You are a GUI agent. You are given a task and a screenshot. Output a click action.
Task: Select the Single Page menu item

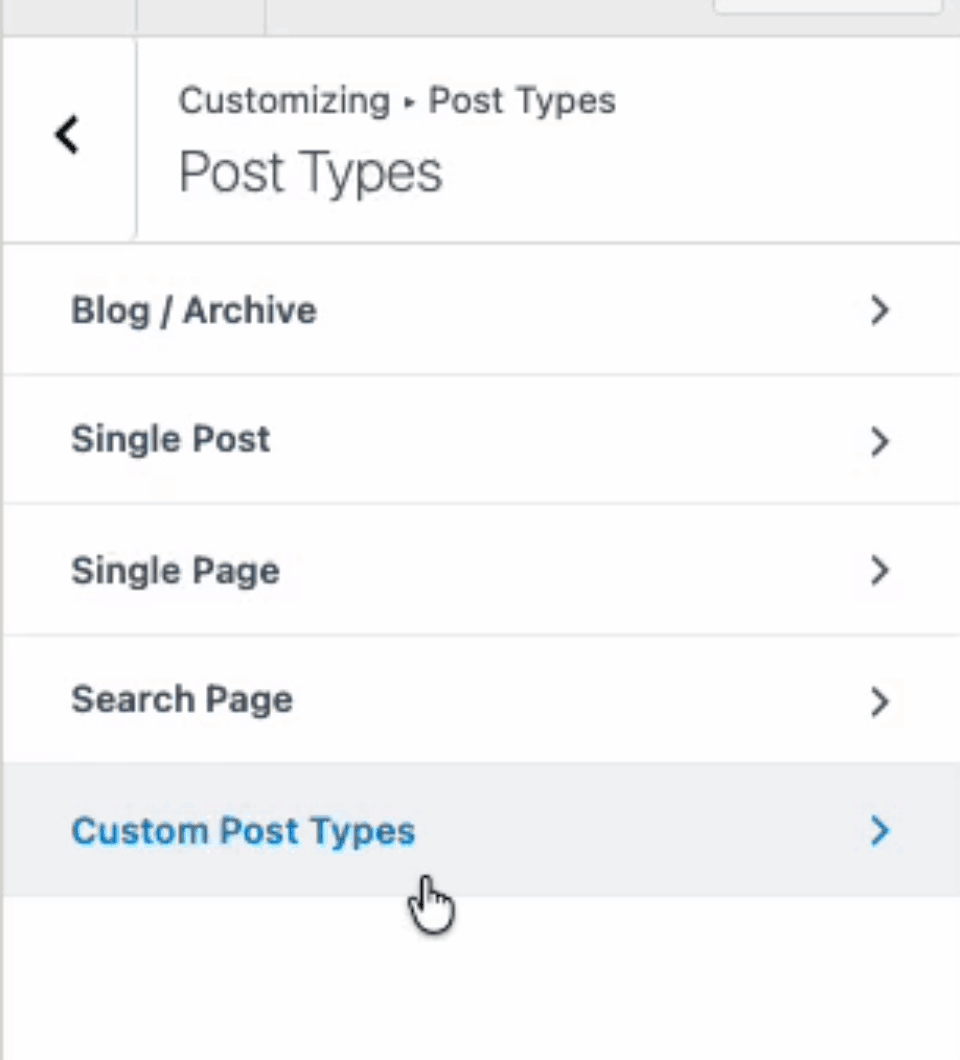175,571
